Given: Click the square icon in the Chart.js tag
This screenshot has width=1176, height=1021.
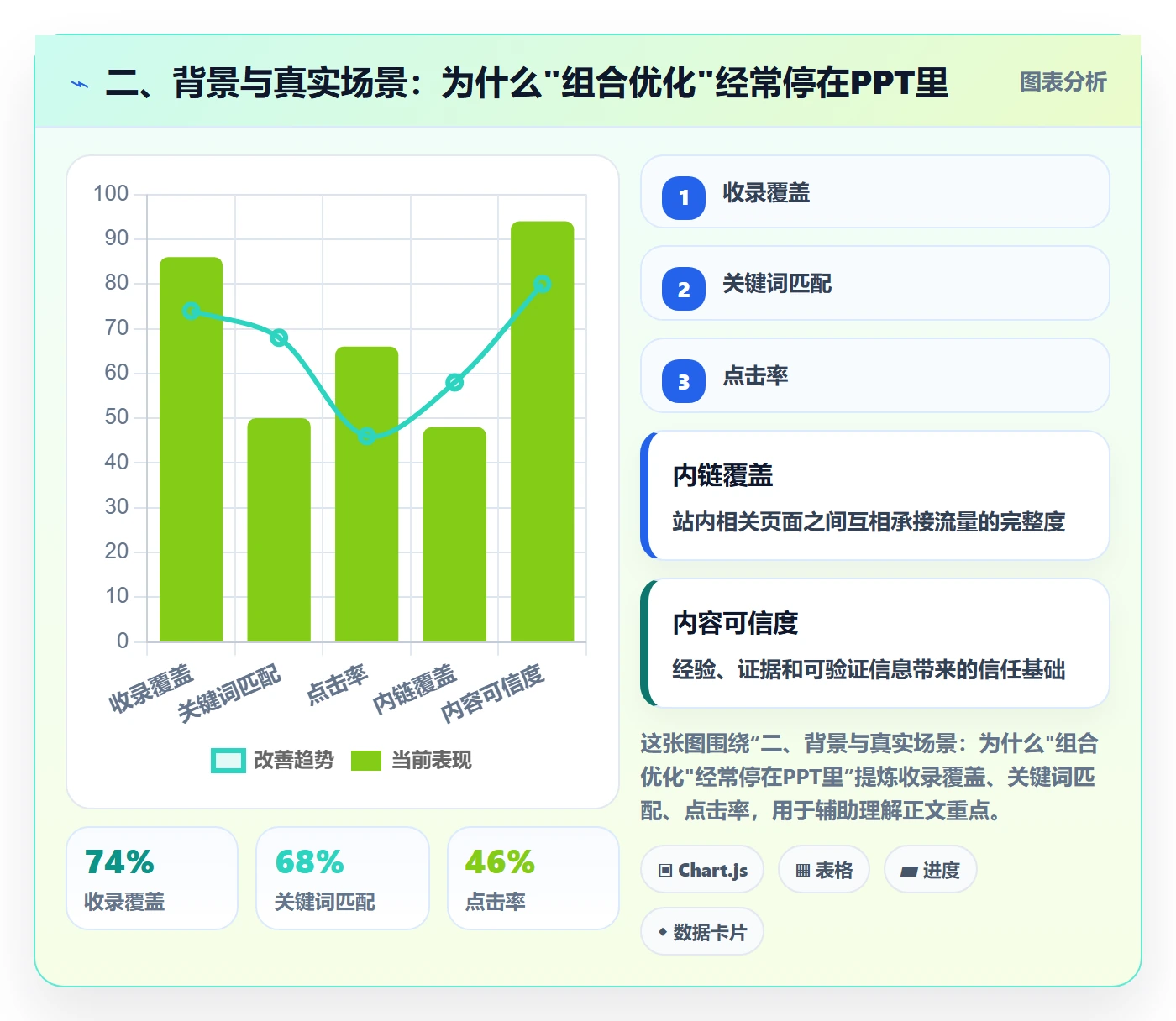Looking at the screenshot, I should 665,870.
